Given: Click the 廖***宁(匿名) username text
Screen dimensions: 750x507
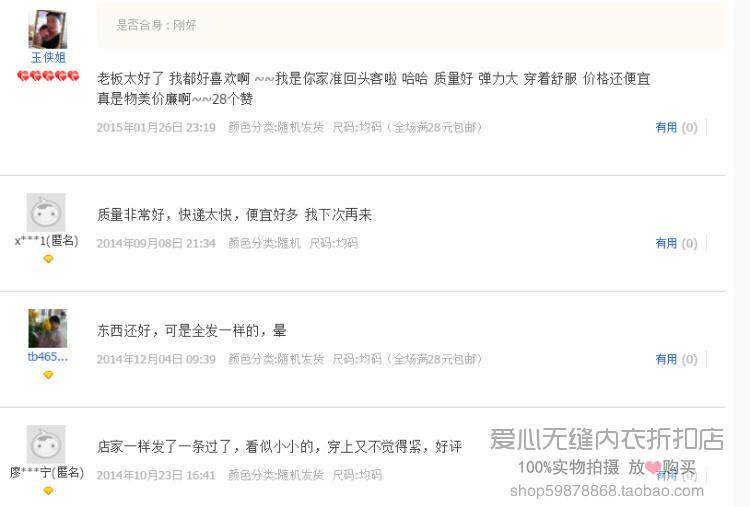Looking at the screenshot, I should point(47,473).
